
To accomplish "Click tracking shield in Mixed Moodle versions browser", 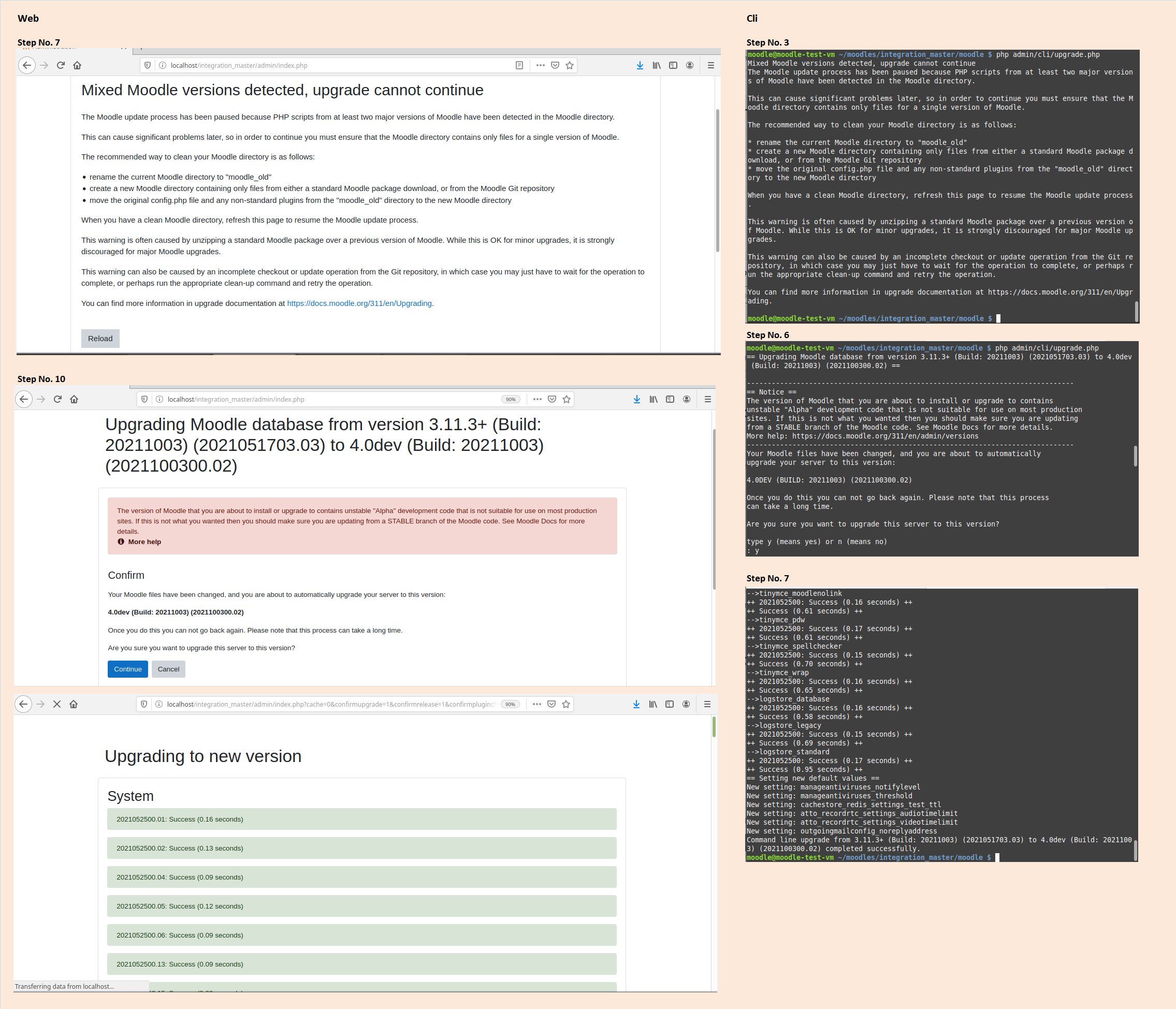I will 148,65.
